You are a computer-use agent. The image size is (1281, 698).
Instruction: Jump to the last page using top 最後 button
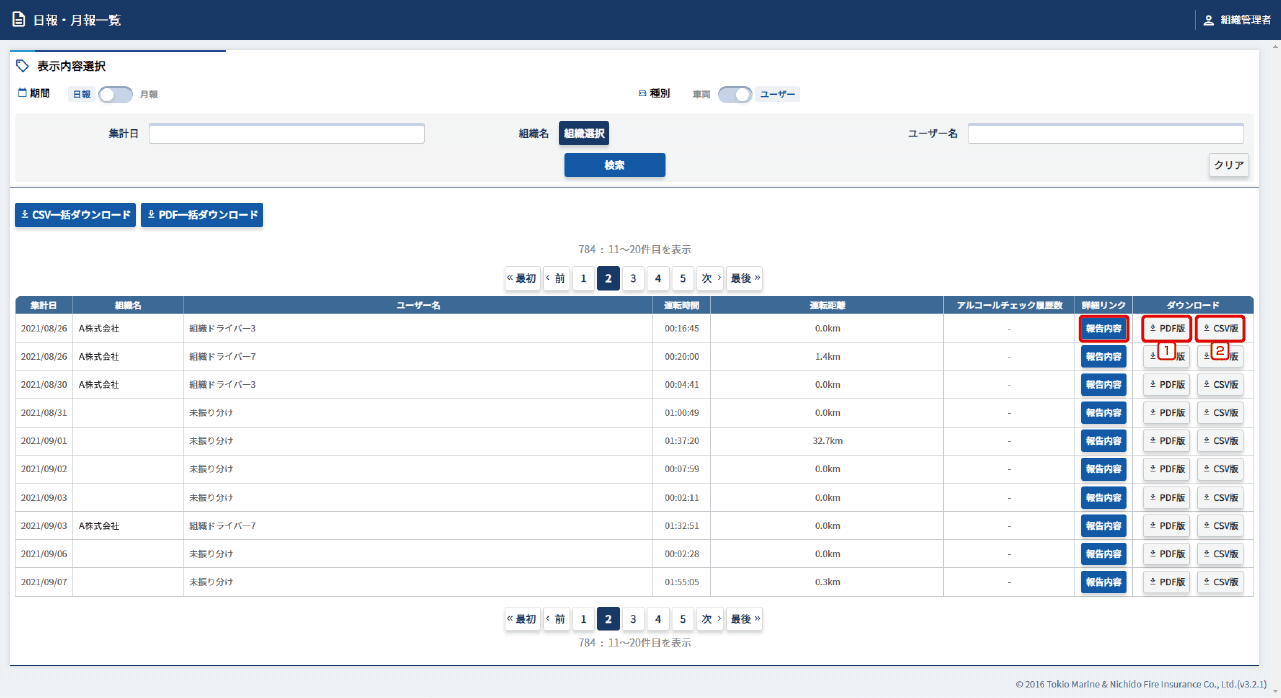pyautogui.click(x=744, y=278)
